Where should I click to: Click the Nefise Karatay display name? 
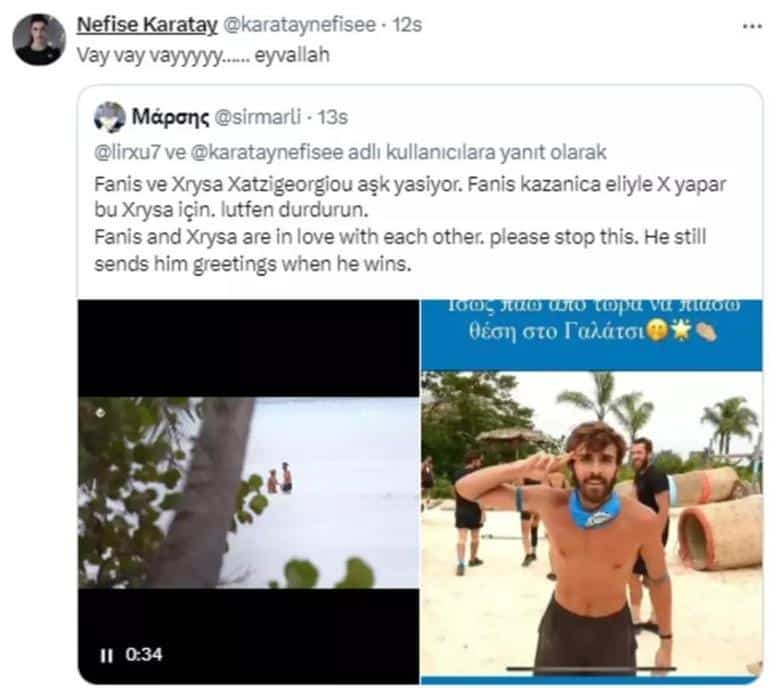tap(139, 25)
